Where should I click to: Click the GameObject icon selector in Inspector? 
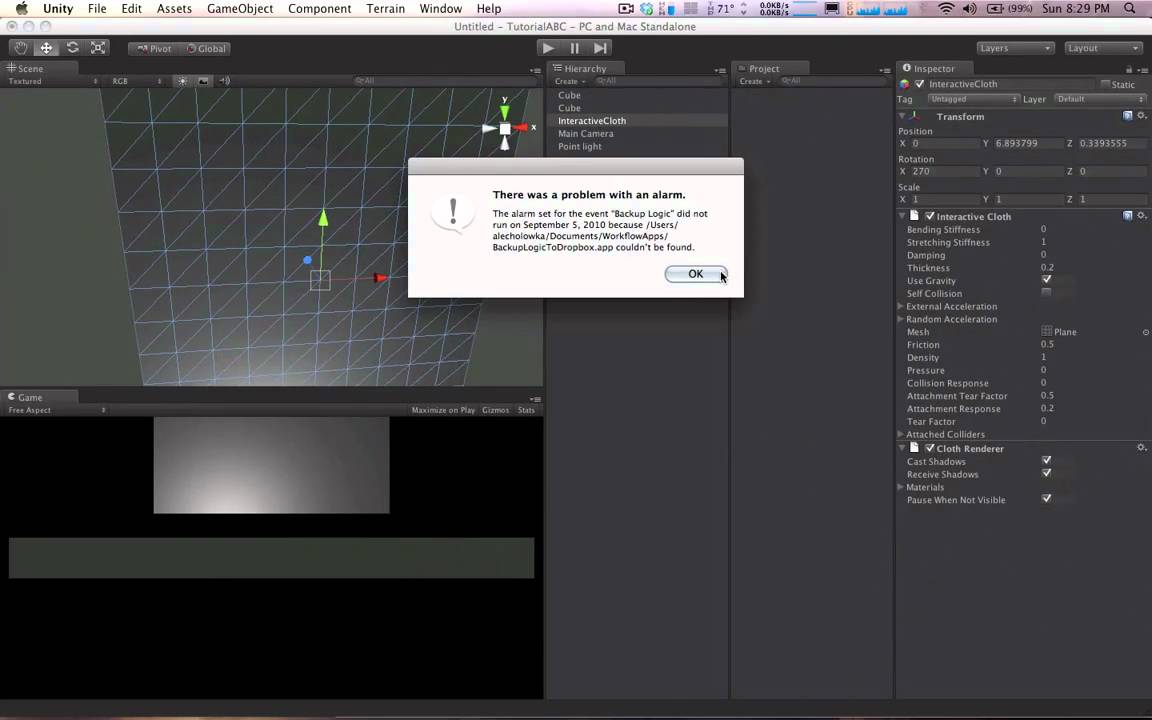(904, 84)
